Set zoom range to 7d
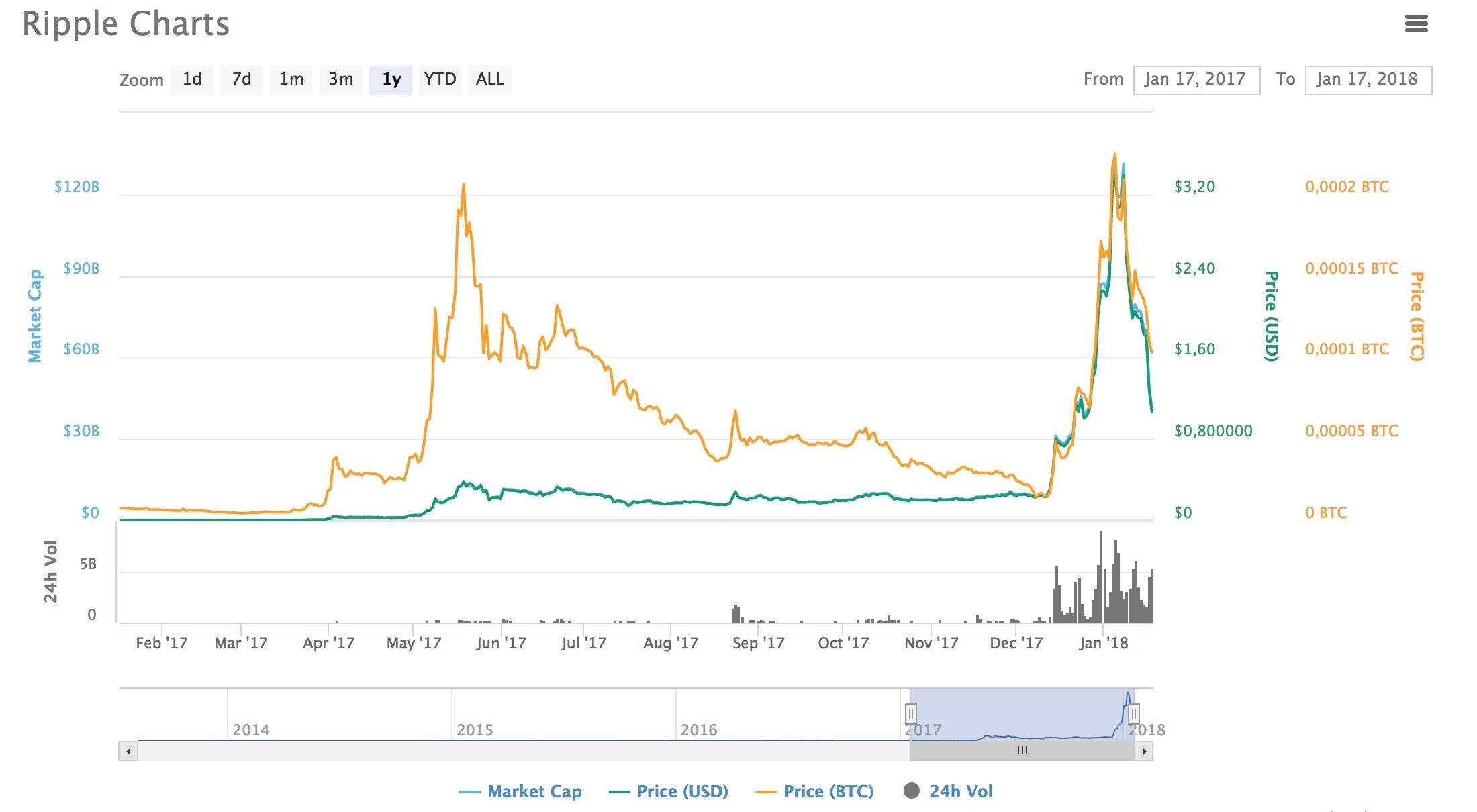 pyautogui.click(x=242, y=80)
